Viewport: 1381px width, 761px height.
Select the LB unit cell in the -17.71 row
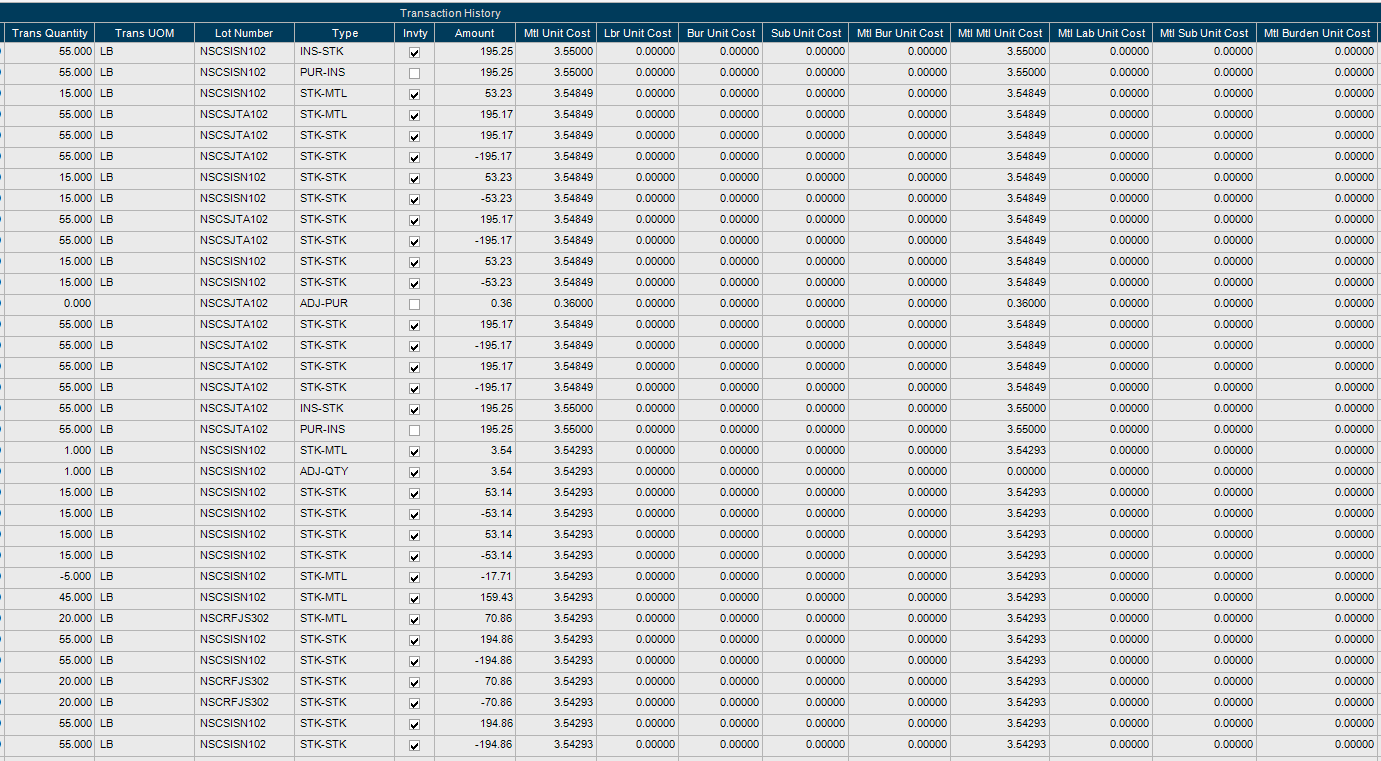[145, 577]
